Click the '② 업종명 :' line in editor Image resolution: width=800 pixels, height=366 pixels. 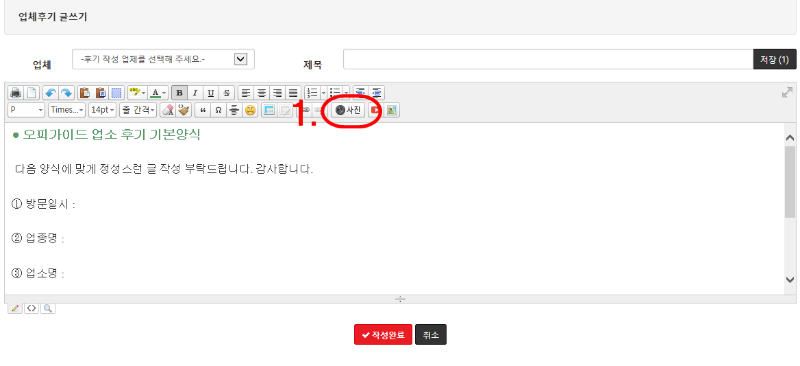click(x=38, y=239)
